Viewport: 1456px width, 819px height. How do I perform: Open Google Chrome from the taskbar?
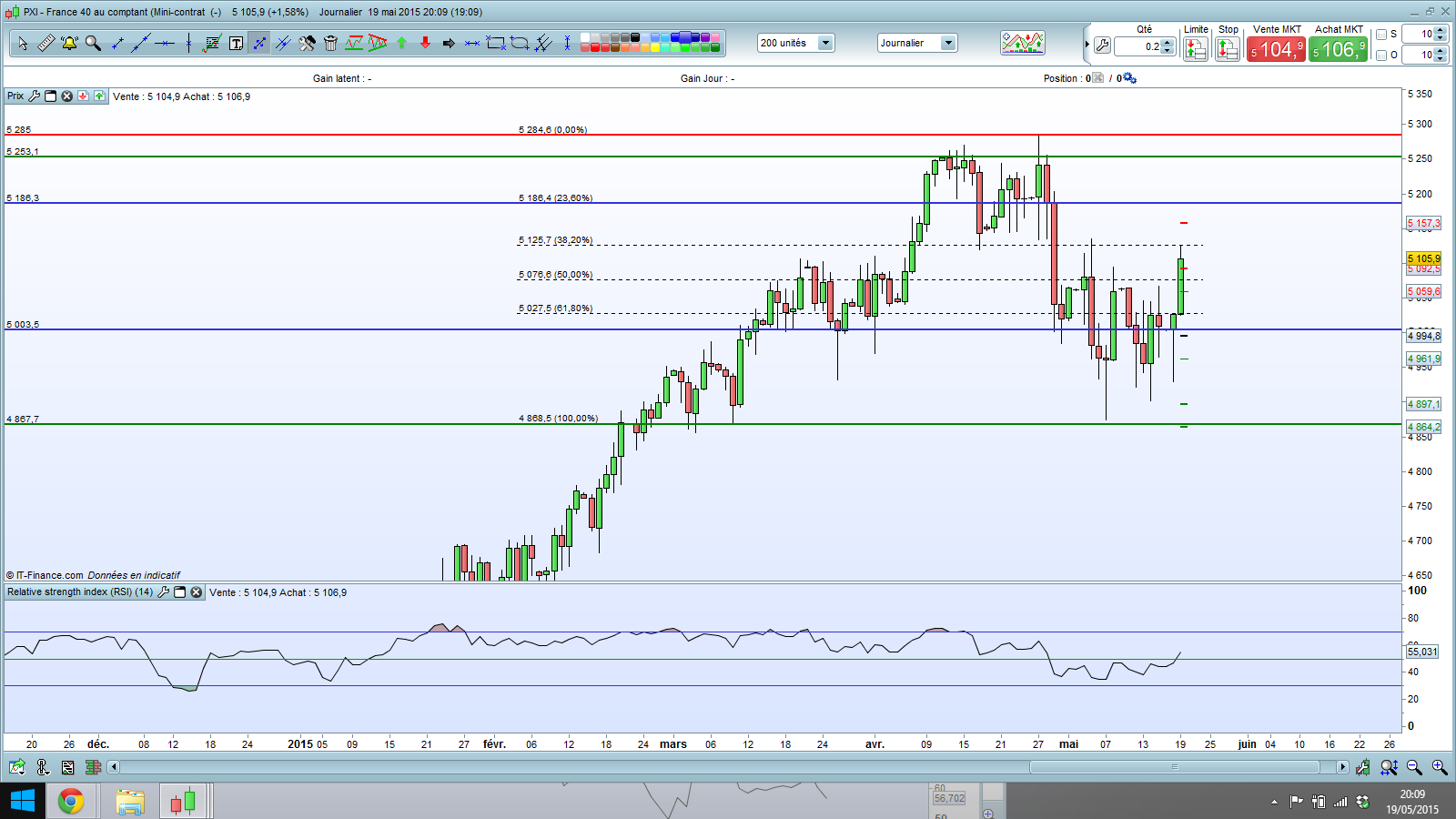pyautogui.click(x=71, y=801)
